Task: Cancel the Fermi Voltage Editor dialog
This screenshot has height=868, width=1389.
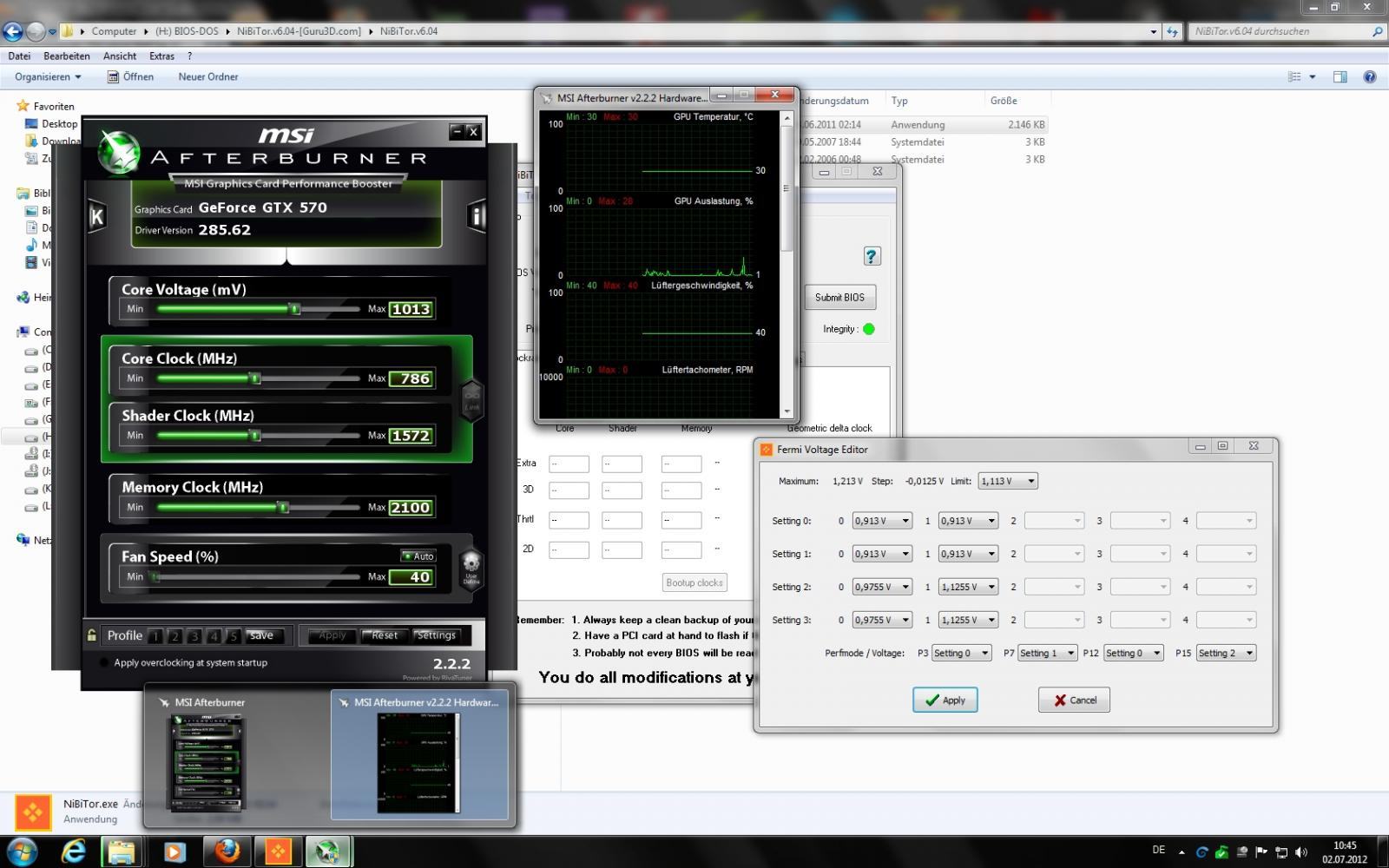Action: pos(1074,700)
